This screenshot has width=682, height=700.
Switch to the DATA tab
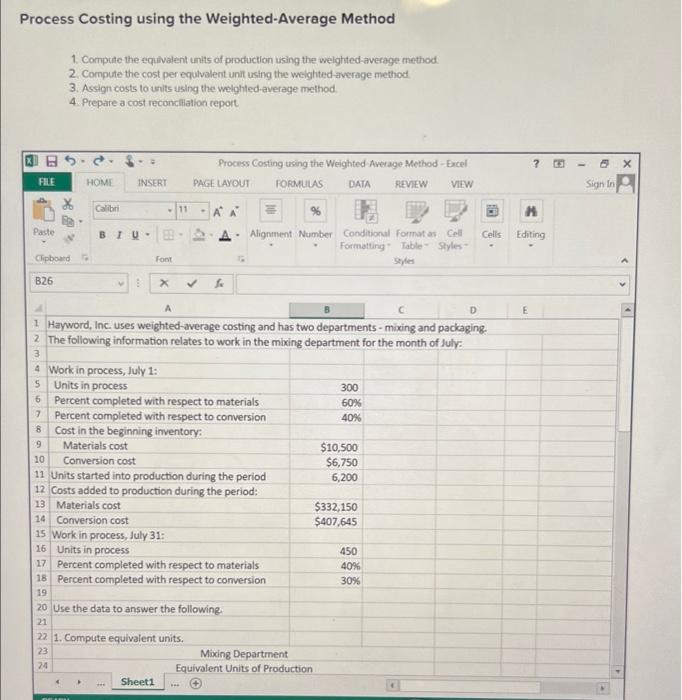(359, 184)
